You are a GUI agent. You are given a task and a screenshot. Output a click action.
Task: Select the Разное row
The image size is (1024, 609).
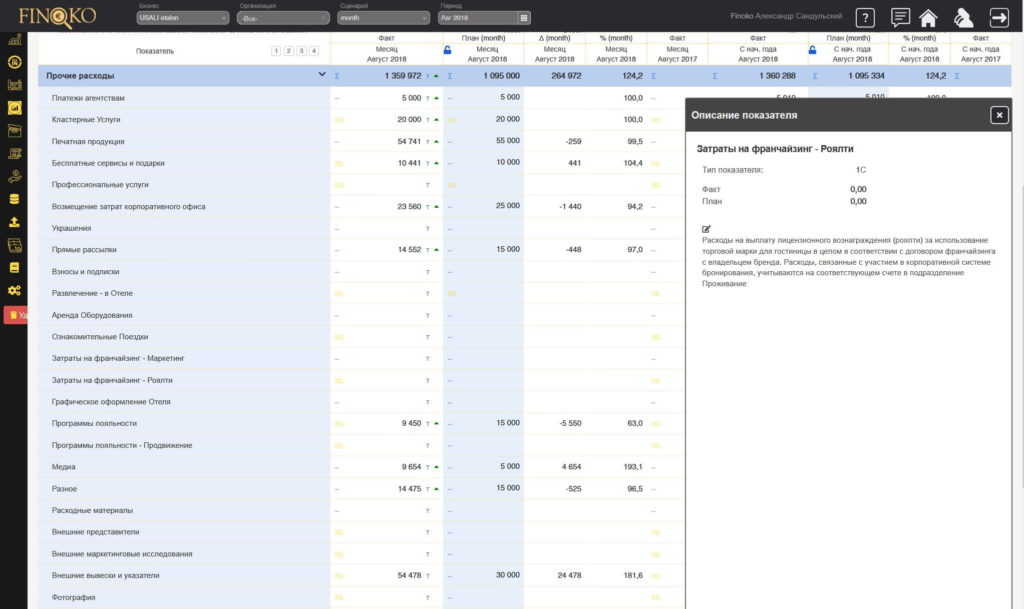tap(185, 488)
